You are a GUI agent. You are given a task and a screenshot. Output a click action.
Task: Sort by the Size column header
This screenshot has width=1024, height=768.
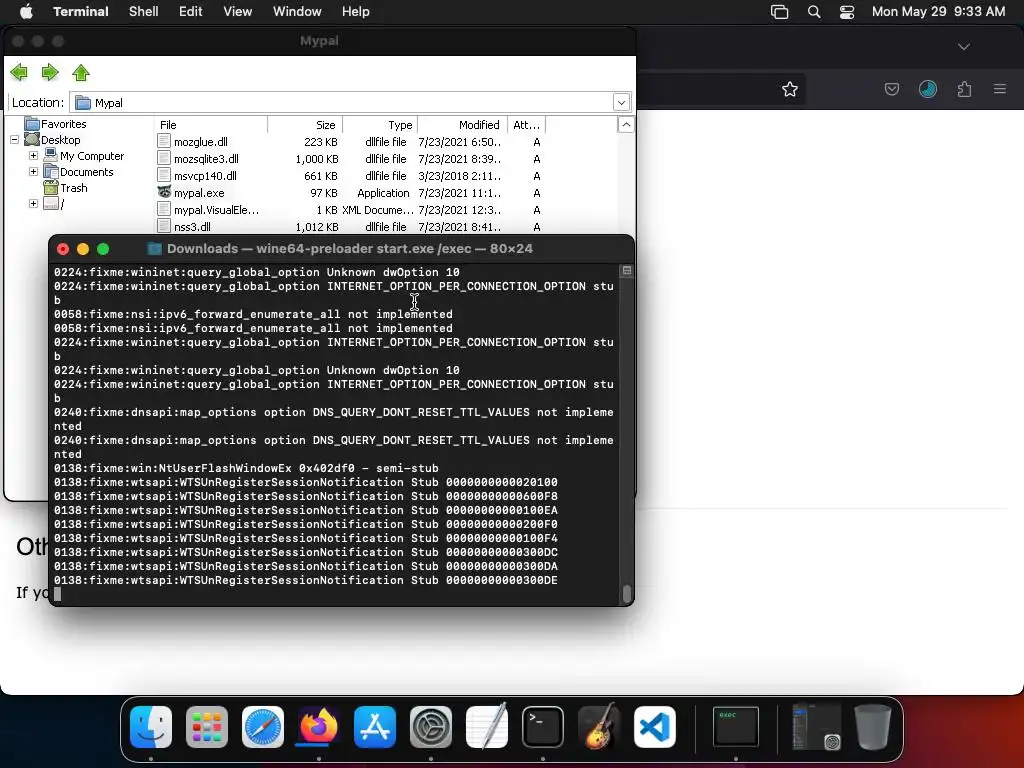[x=305, y=125]
